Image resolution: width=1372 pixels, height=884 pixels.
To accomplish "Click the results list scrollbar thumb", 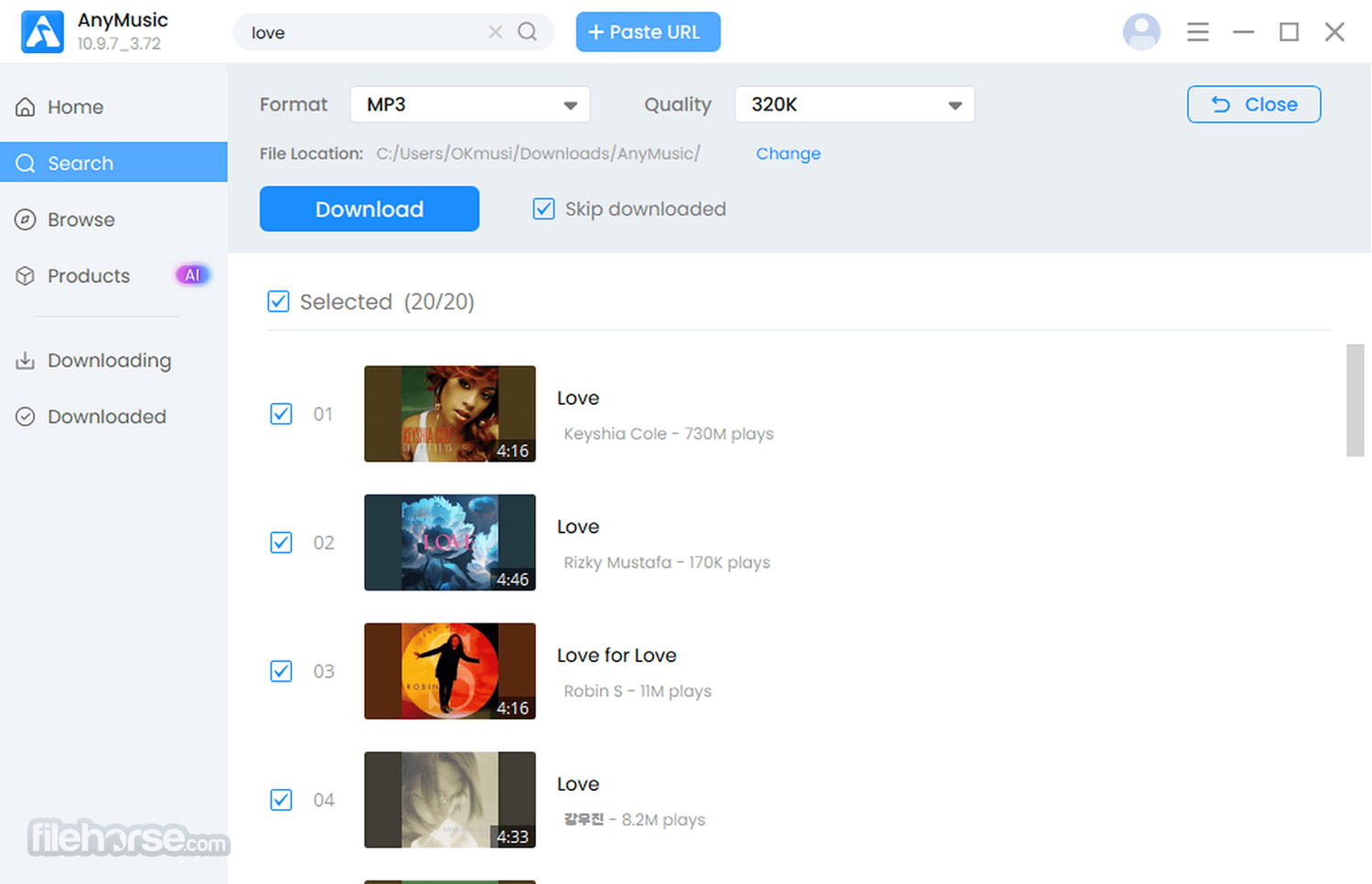I will (1355, 400).
